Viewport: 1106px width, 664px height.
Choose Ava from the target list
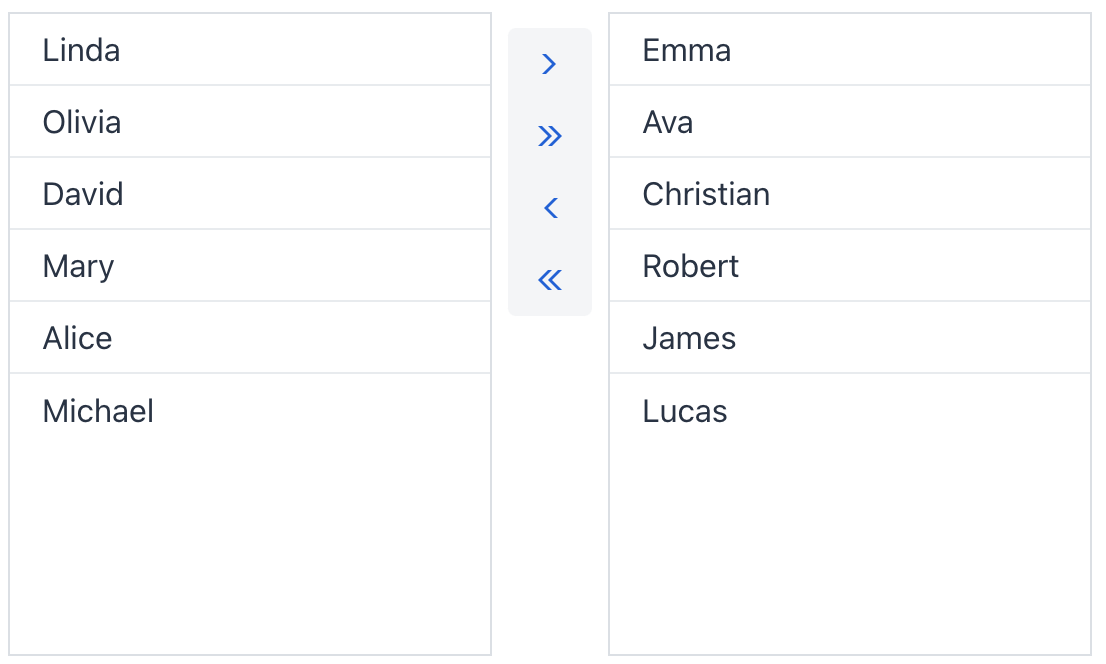tap(668, 122)
